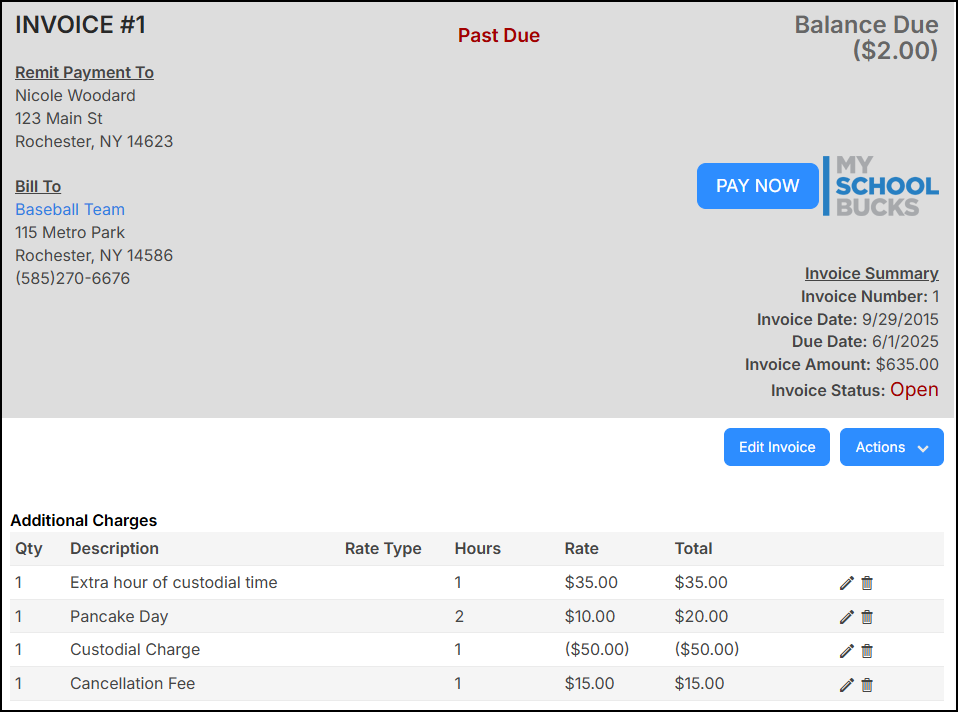Click the Description column header
The width and height of the screenshot is (958, 712).
pyautogui.click(x=114, y=548)
